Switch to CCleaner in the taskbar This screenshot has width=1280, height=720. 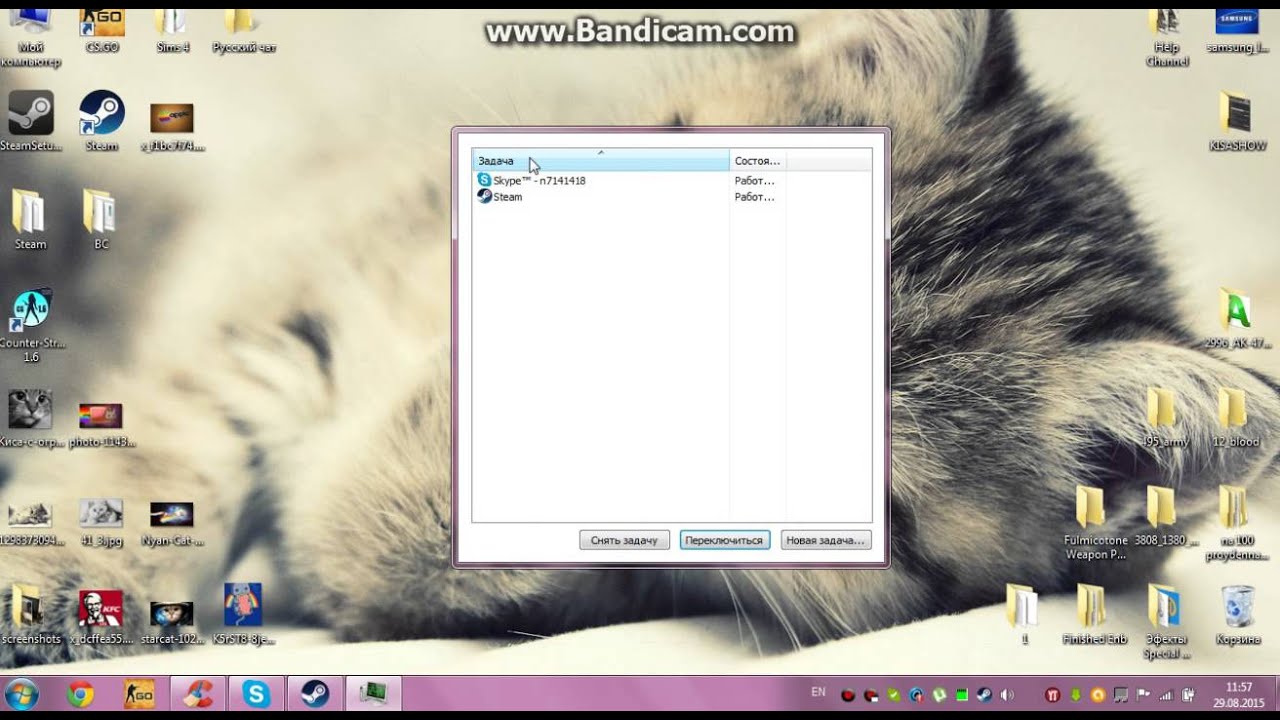tap(198, 694)
